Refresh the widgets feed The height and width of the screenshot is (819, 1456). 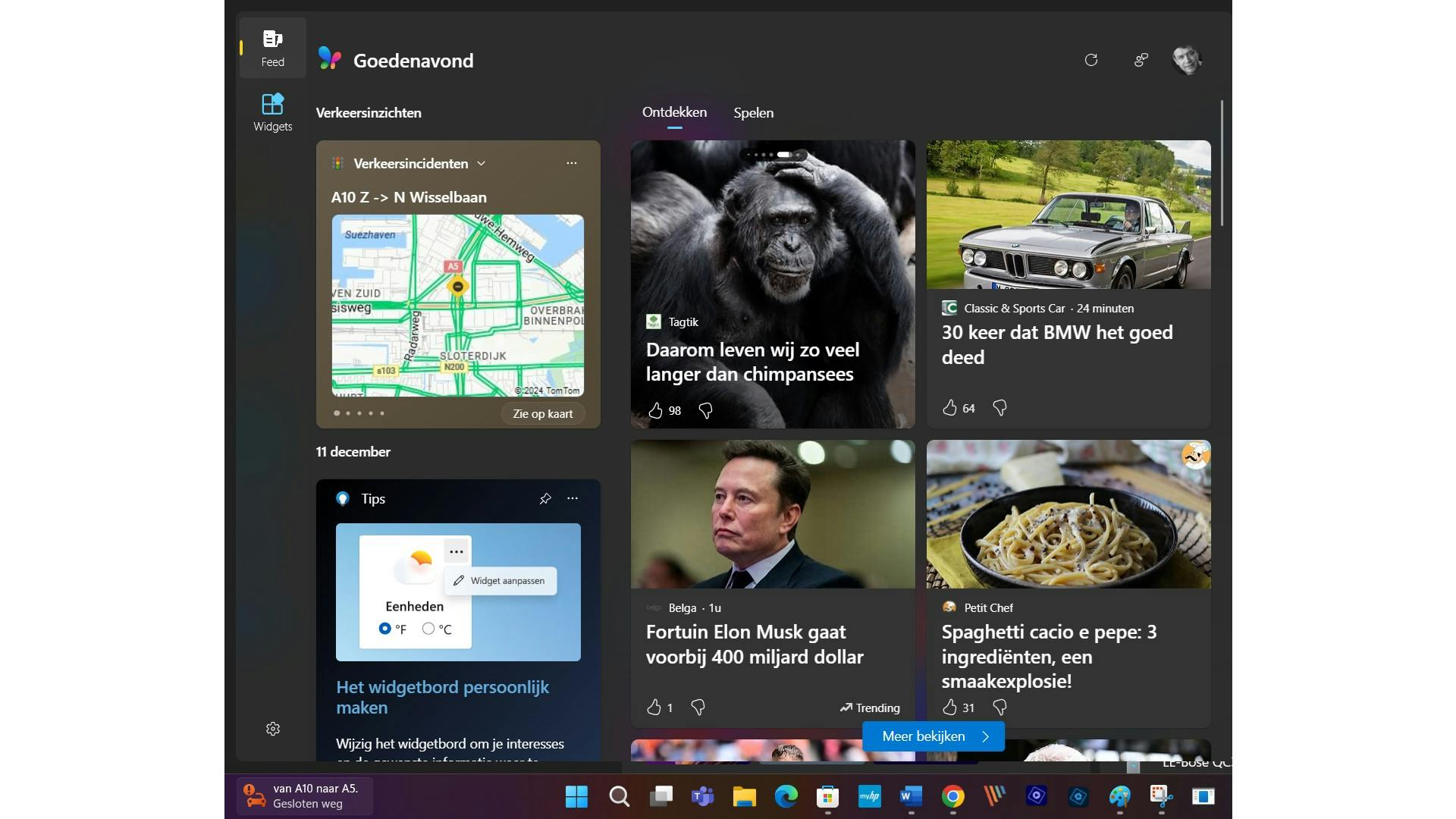[1091, 60]
